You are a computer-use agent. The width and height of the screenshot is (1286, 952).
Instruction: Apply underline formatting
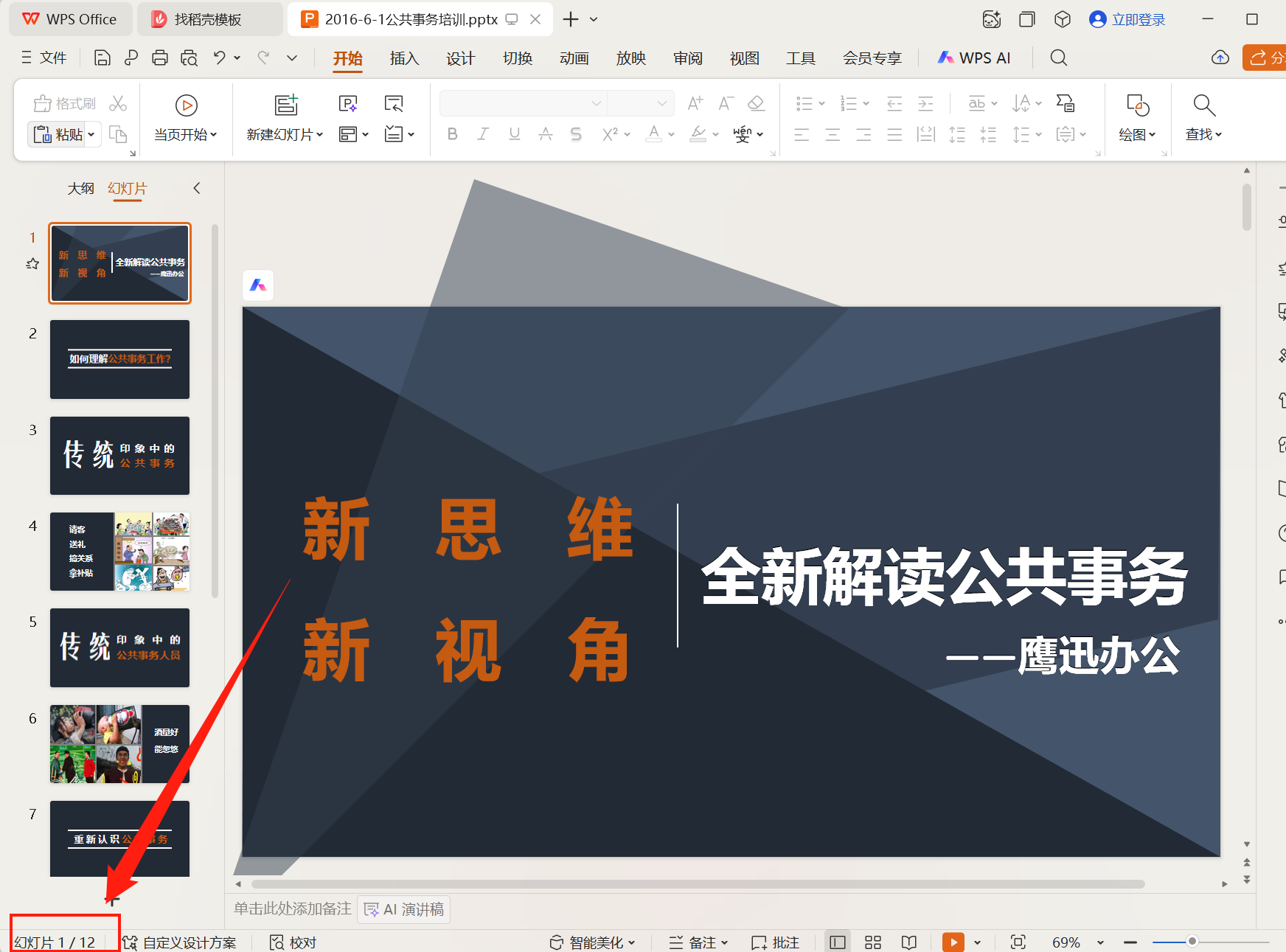pyautogui.click(x=514, y=133)
